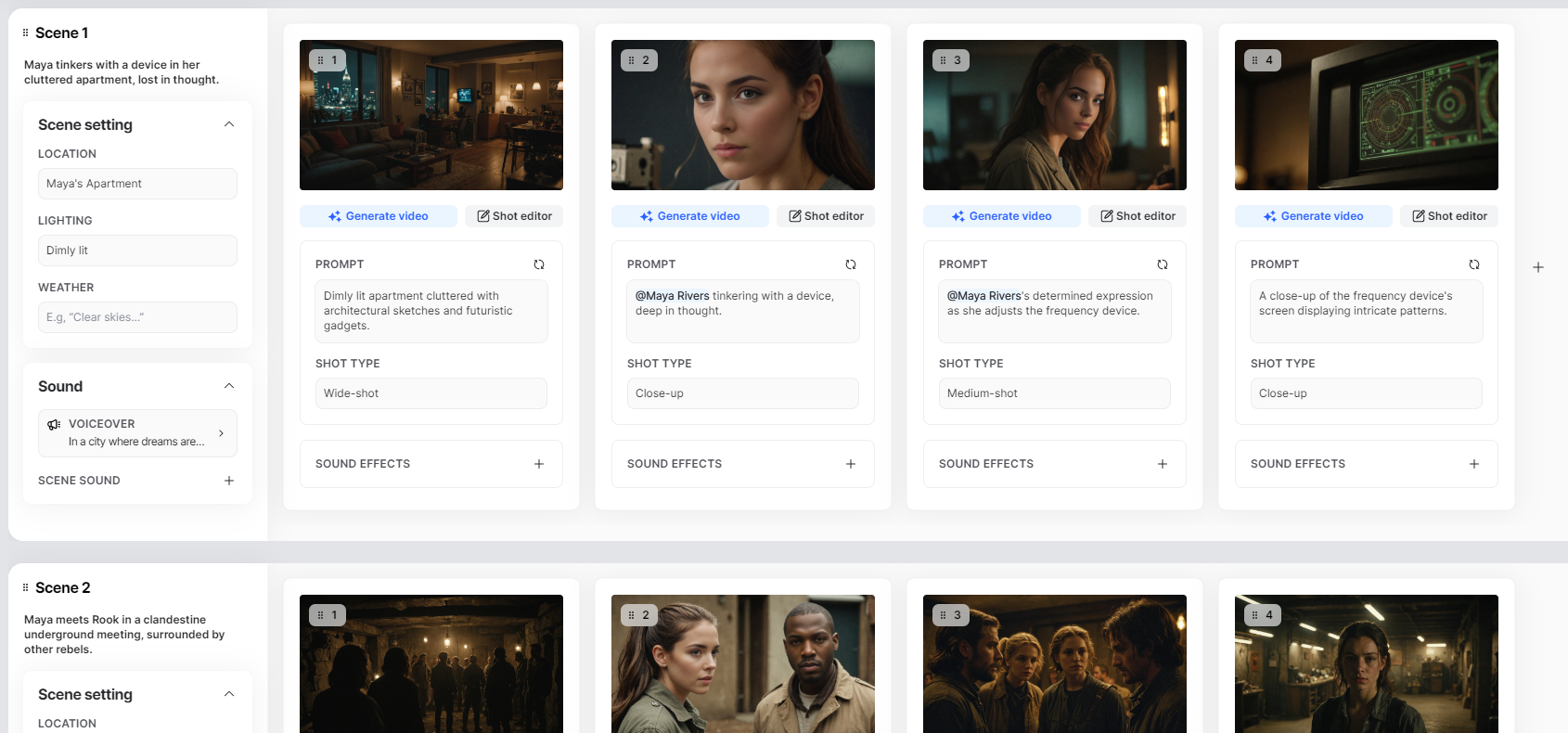
Task: Collapse Scene 1 Scene setting panel
Action: tap(229, 124)
